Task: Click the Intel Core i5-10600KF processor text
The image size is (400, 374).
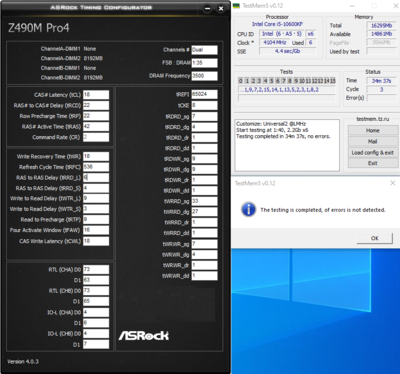Action: click(x=277, y=24)
